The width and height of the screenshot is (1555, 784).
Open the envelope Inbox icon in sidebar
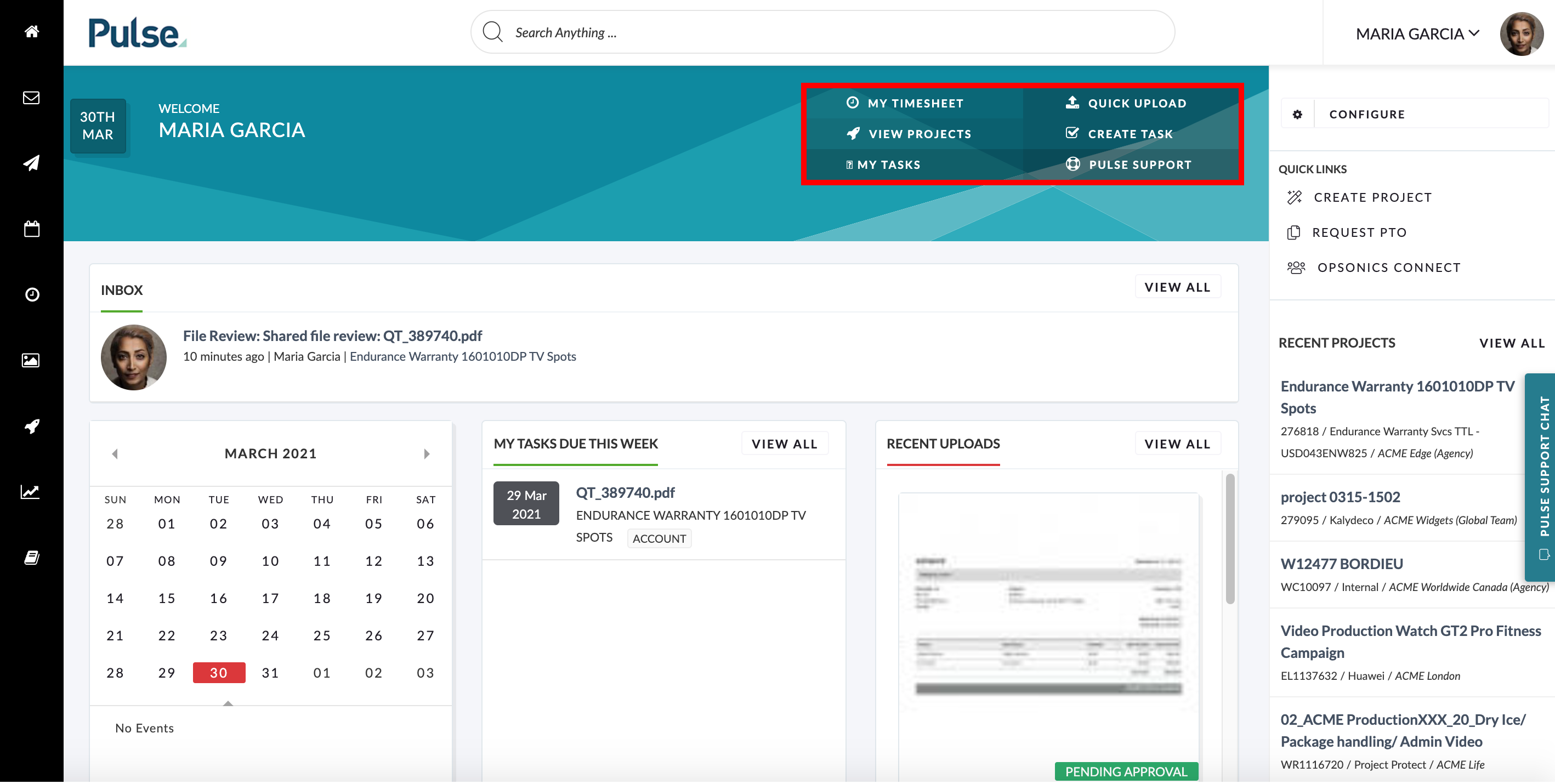[x=31, y=98]
